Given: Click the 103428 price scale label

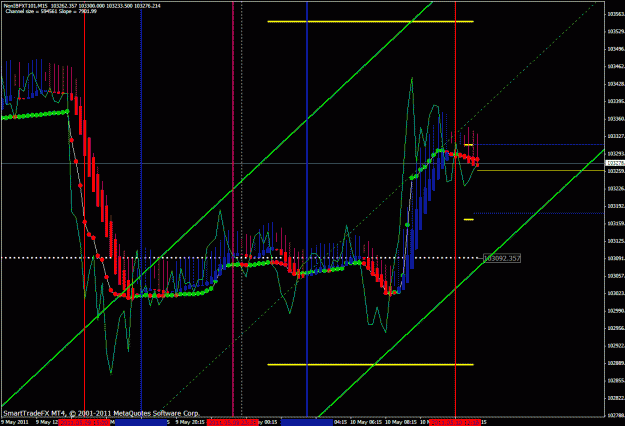Looking at the screenshot, I should coord(615,84).
